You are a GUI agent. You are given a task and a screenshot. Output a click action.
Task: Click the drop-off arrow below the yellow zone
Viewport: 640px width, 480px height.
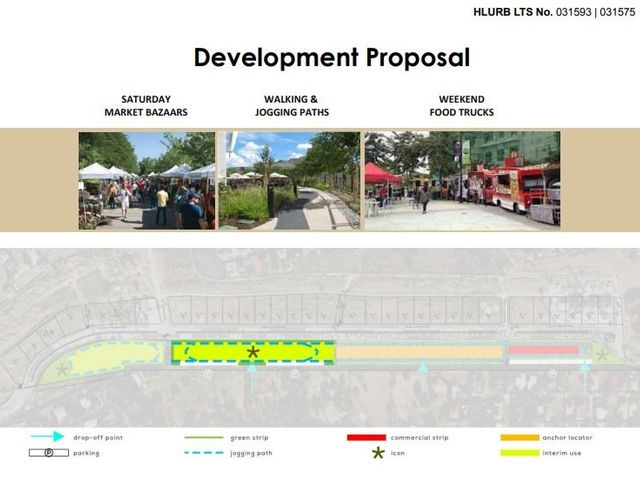tap(252, 378)
